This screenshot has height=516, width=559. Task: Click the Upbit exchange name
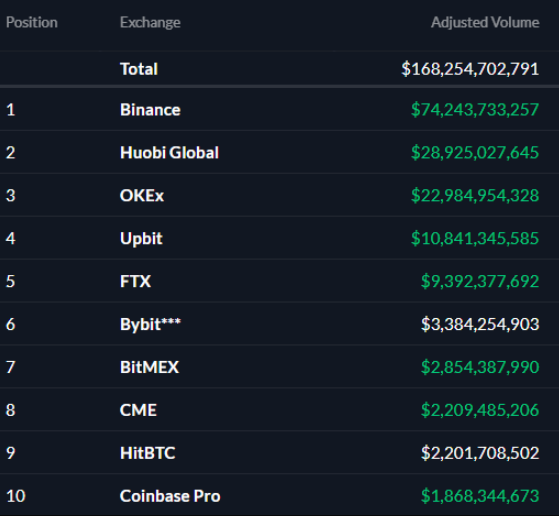pyautogui.click(x=141, y=239)
